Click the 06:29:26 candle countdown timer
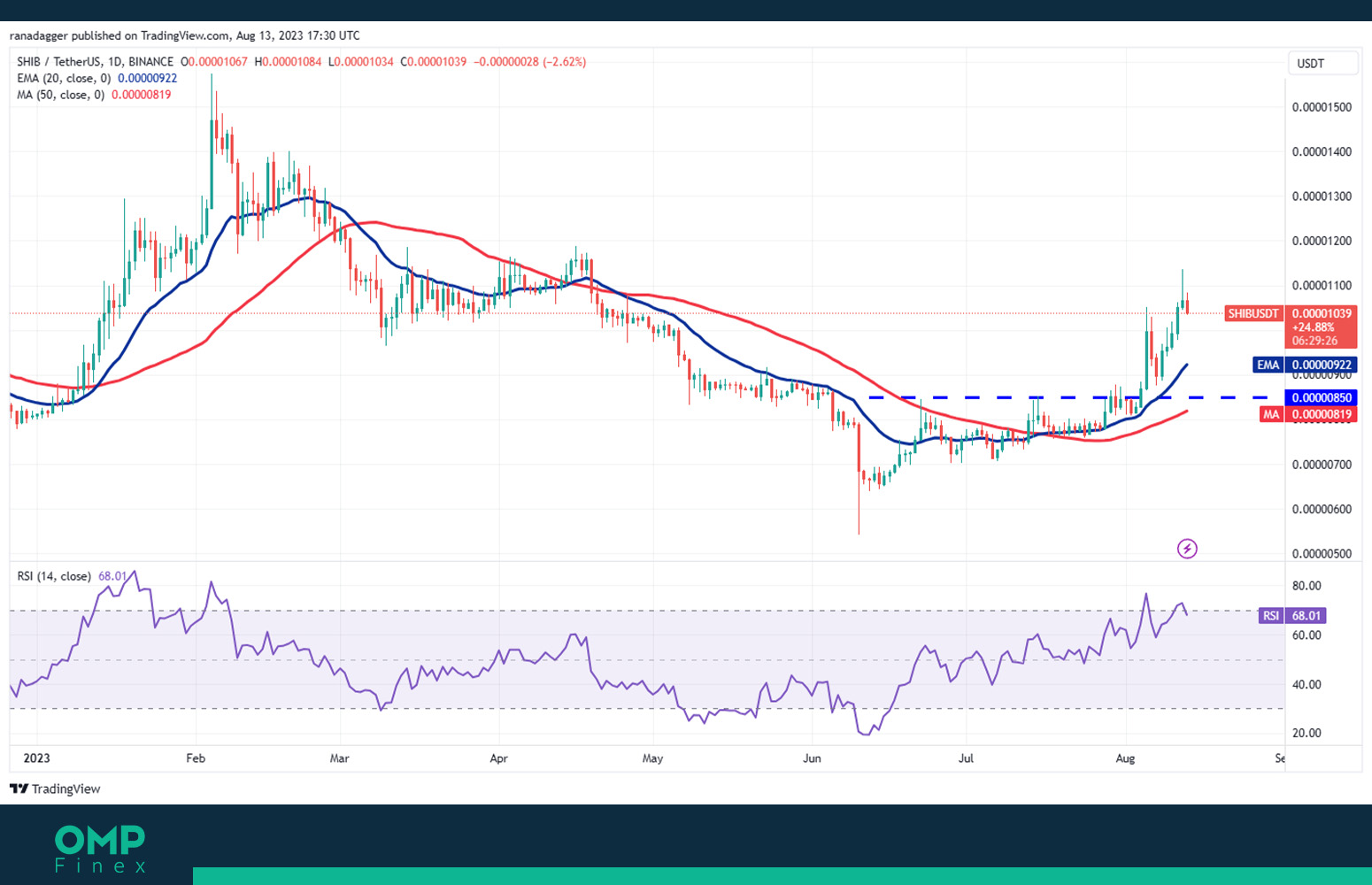 click(1314, 341)
